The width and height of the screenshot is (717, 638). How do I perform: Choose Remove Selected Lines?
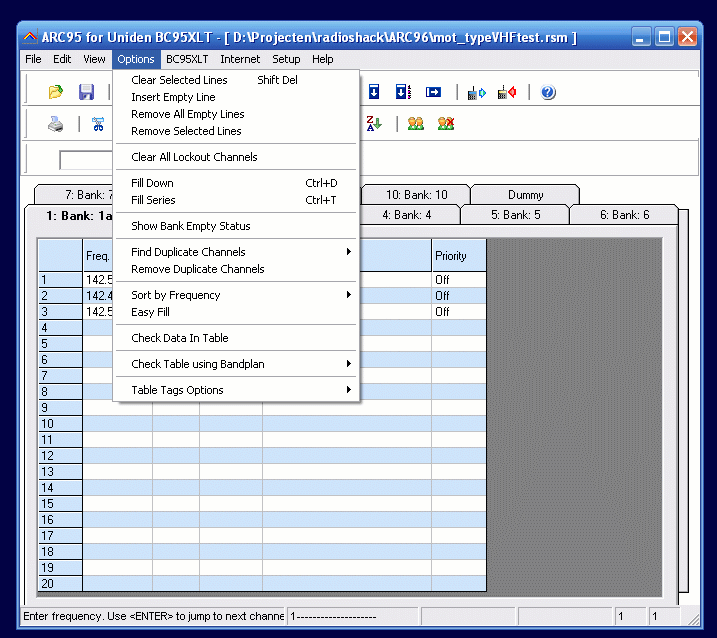point(236,131)
